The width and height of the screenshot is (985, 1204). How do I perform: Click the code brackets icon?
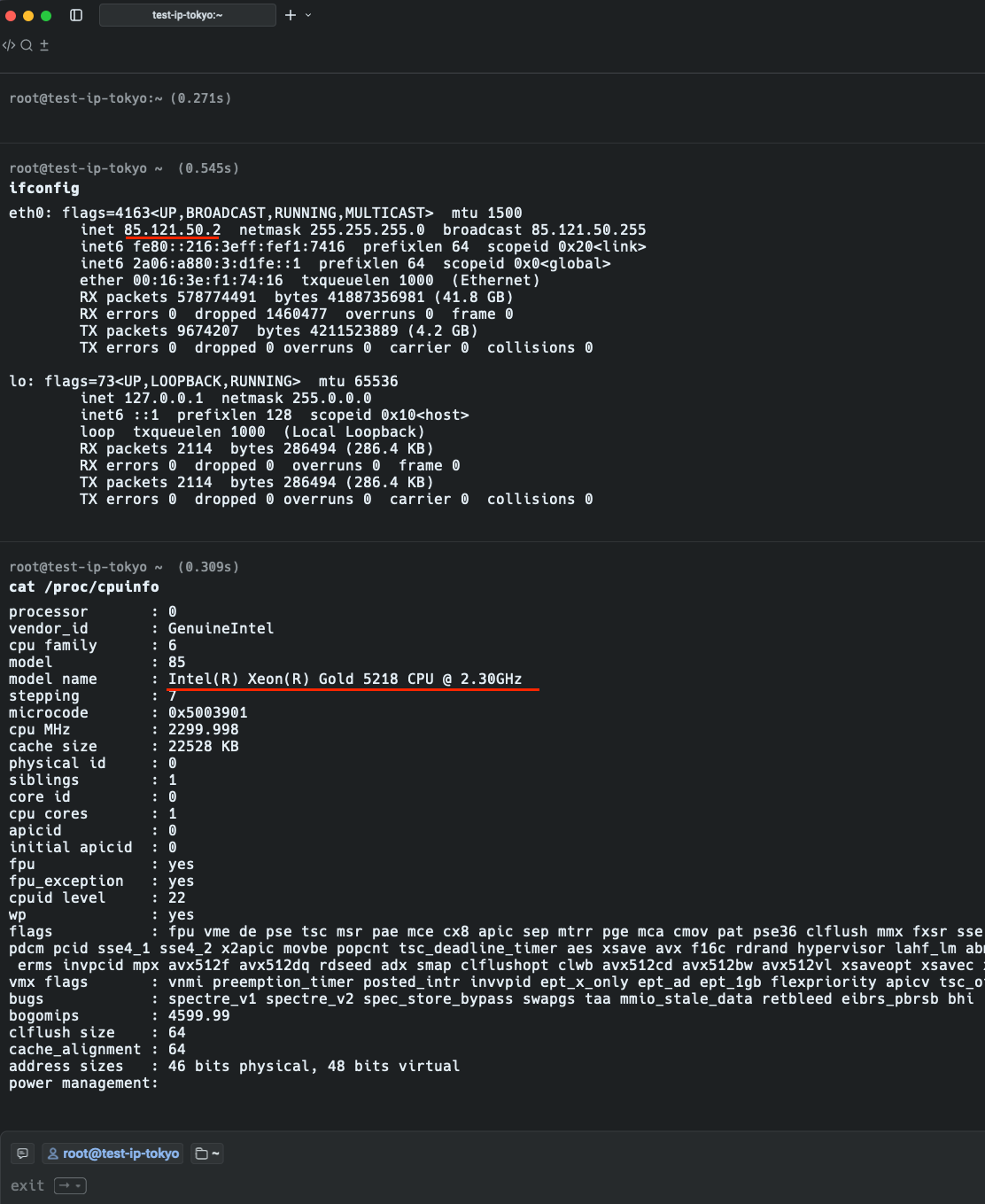[9, 45]
